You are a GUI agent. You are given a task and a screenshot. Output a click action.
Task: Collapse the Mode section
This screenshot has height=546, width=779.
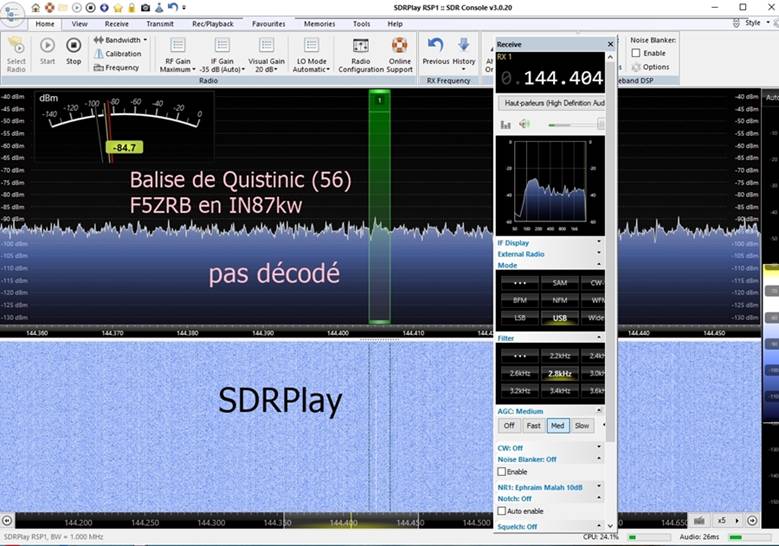pyautogui.click(x=599, y=265)
